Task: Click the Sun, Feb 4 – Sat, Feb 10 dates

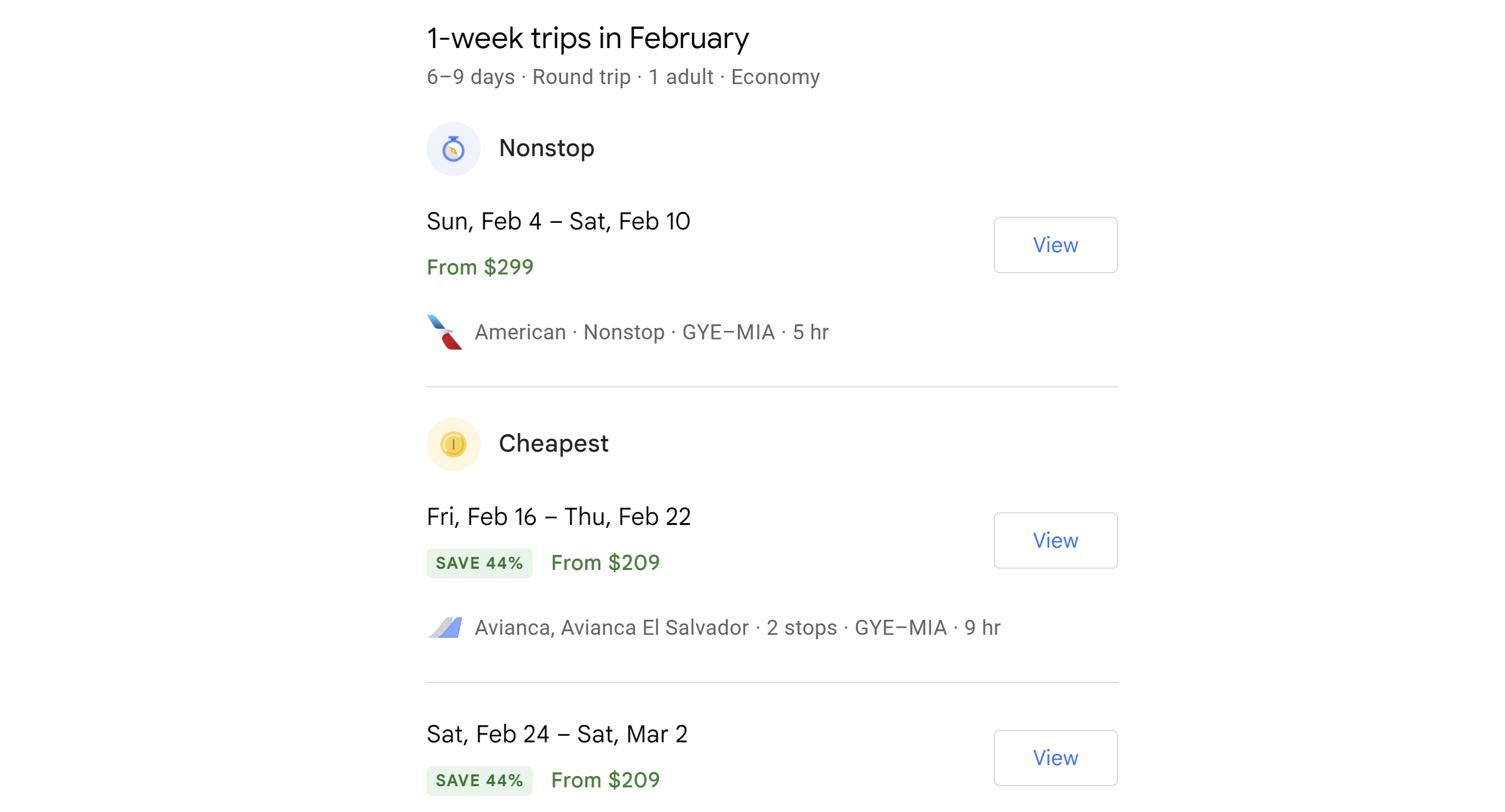Action: tap(558, 222)
